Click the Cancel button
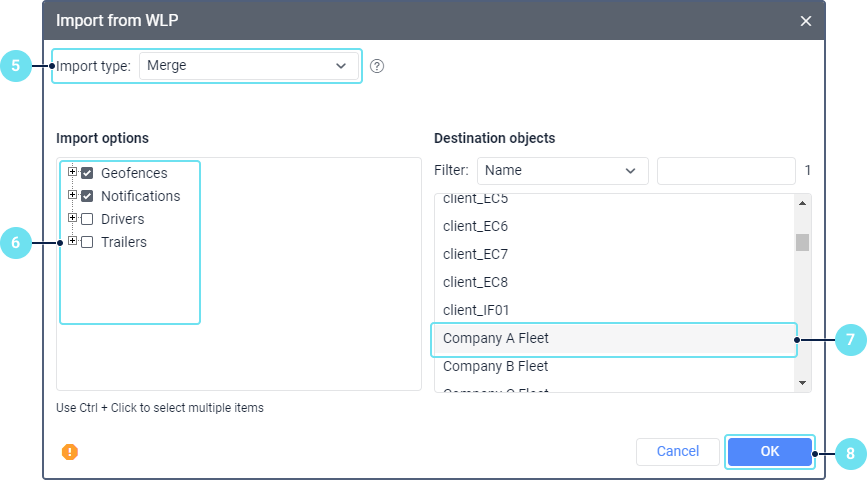The image size is (867, 480). pyautogui.click(x=677, y=452)
